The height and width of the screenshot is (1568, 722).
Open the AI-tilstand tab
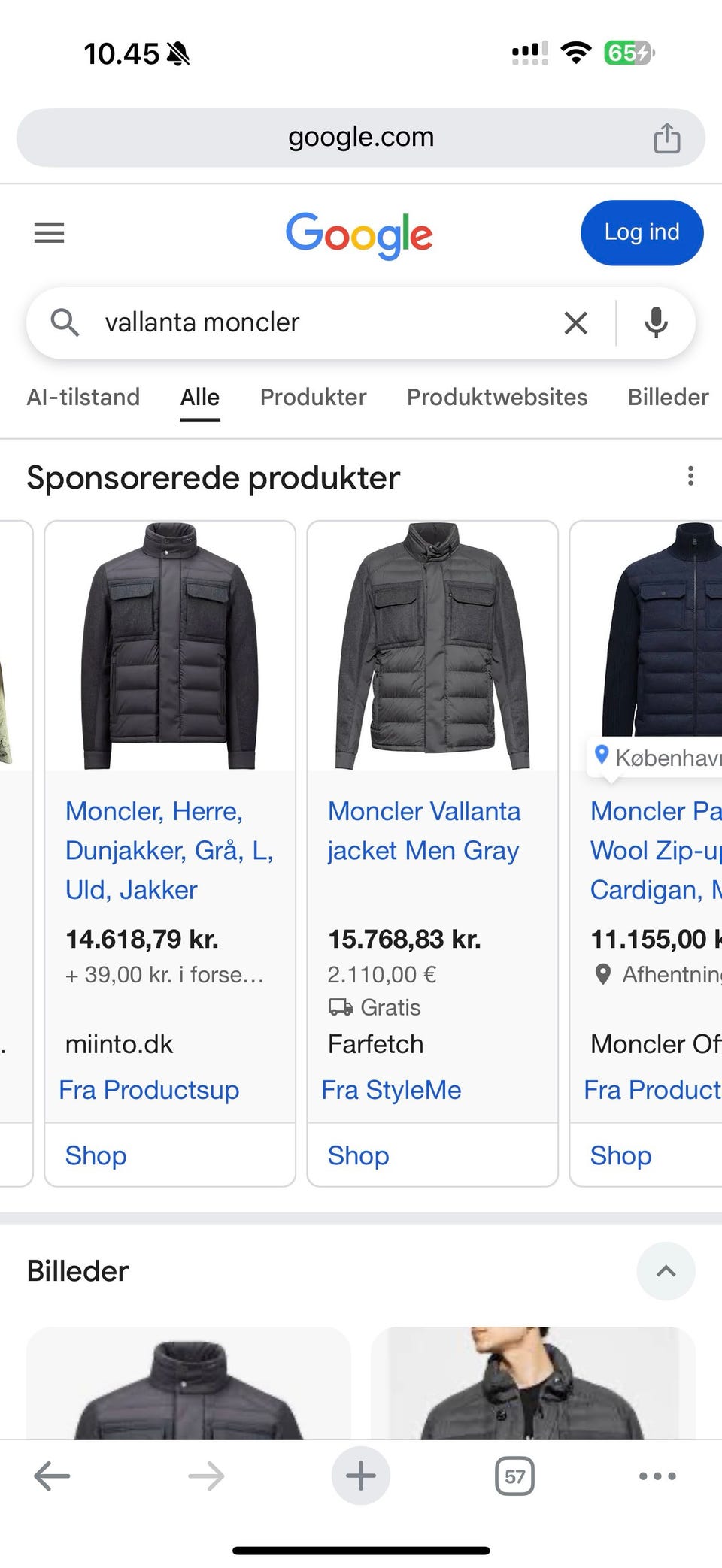coord(83,397)
